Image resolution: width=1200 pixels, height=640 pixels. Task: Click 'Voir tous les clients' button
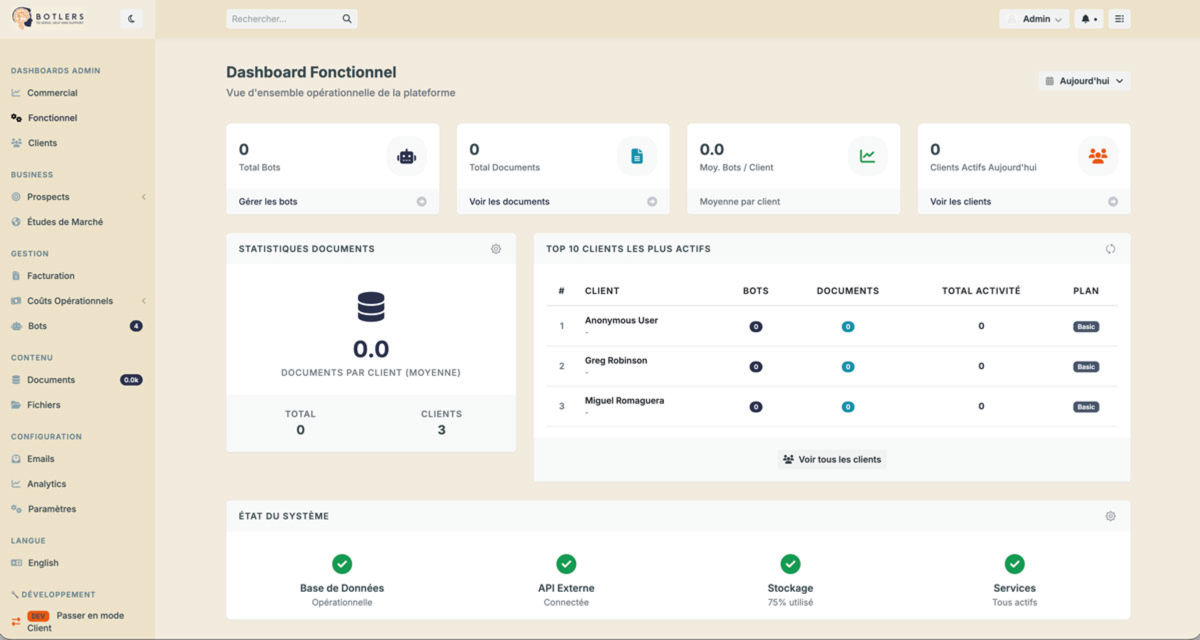coord(832,458)
